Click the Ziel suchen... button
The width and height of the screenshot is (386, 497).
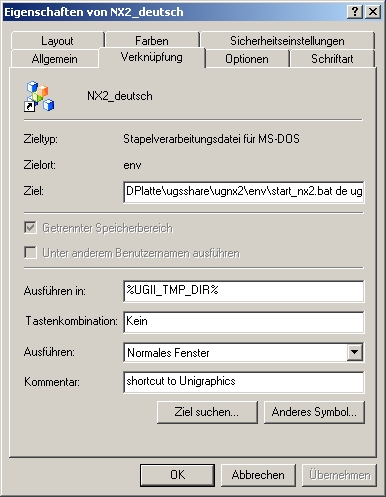tap(207, 412)
